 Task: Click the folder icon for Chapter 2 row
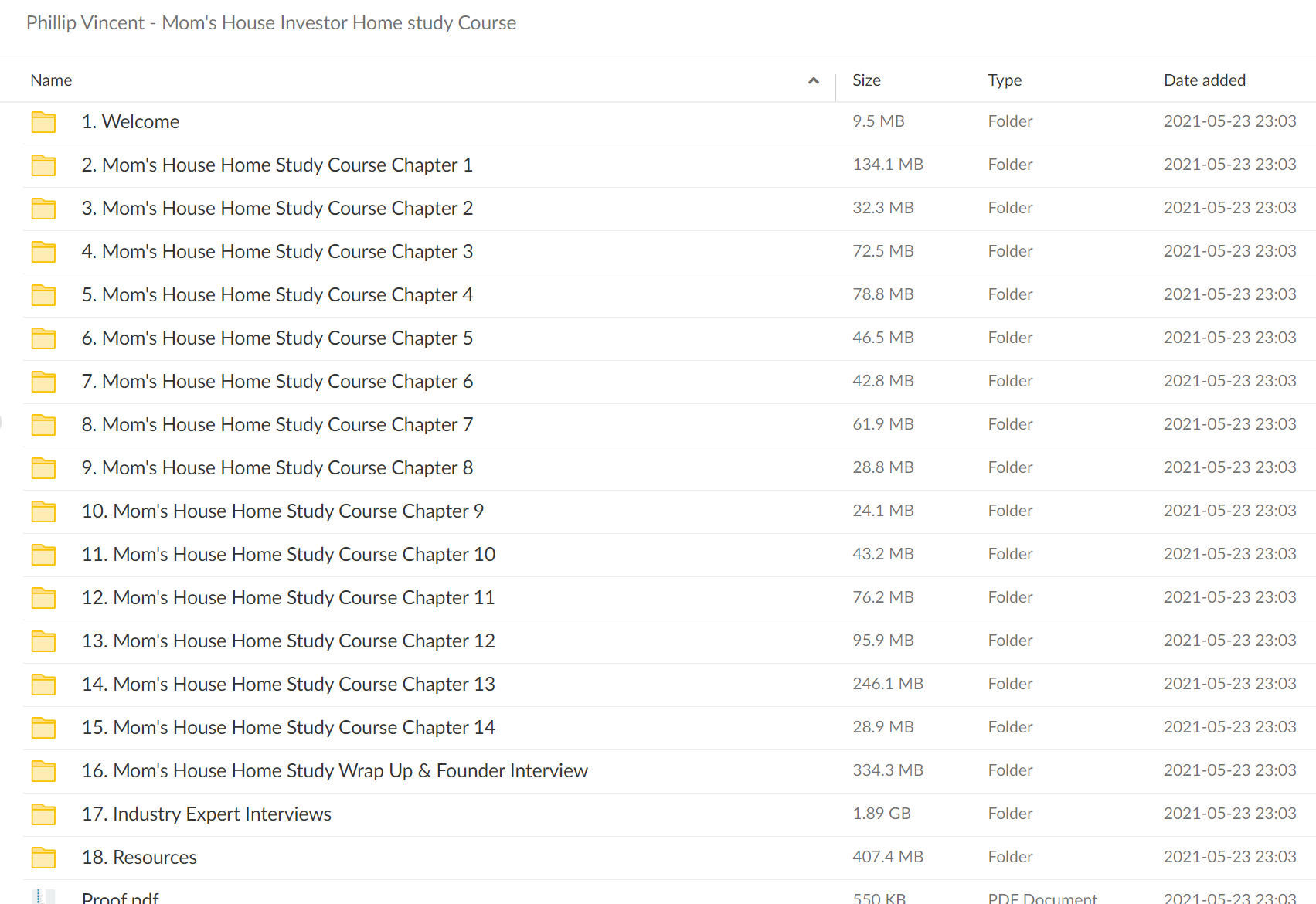pyautogui.click(x=43, y=209)
